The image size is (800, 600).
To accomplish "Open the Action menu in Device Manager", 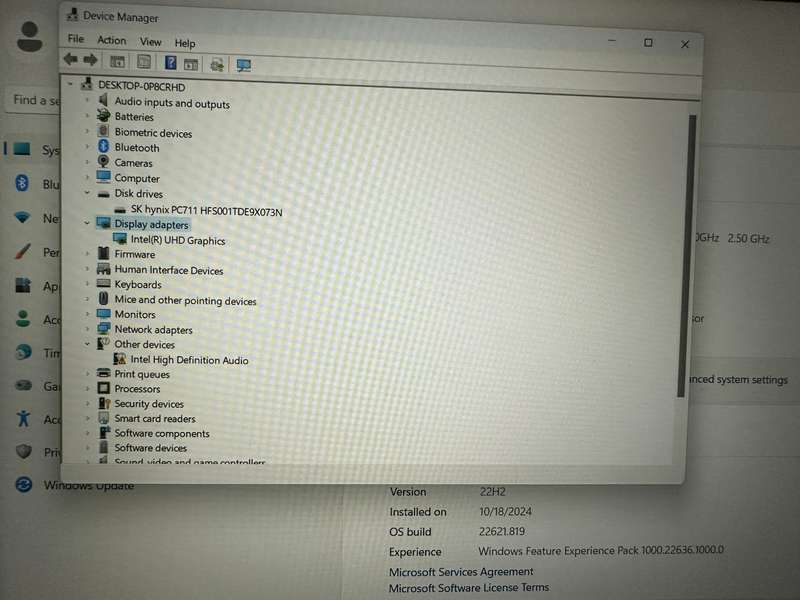I will (112, 40).
